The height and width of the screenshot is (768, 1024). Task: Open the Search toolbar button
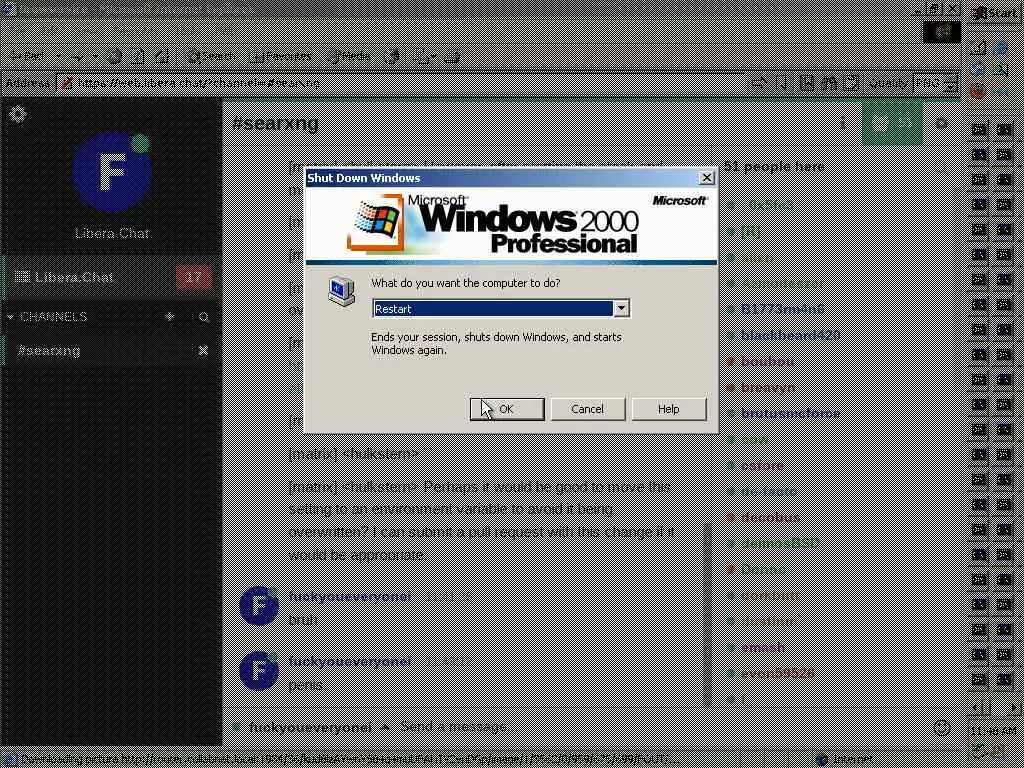coord(210,57)
